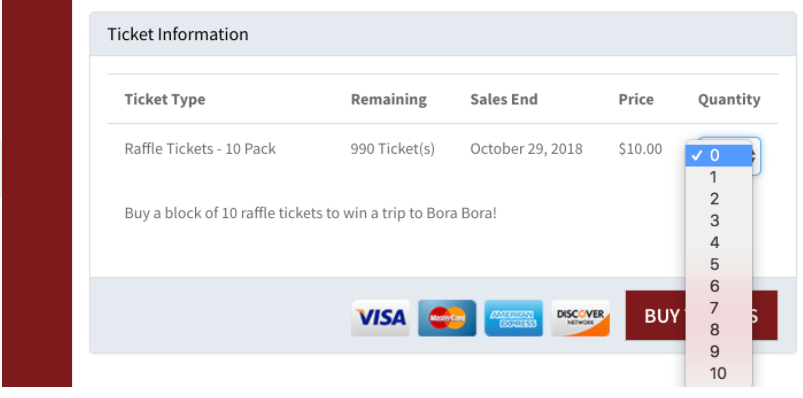Click the Quantity column header
This screenshot has height=398, width=803.
click(729, 99)
